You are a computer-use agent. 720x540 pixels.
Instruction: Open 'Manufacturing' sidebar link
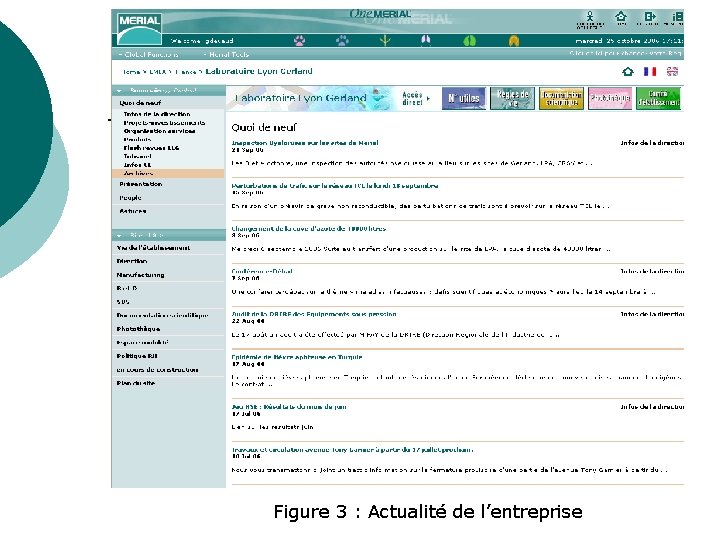click(x=140, y=275)
